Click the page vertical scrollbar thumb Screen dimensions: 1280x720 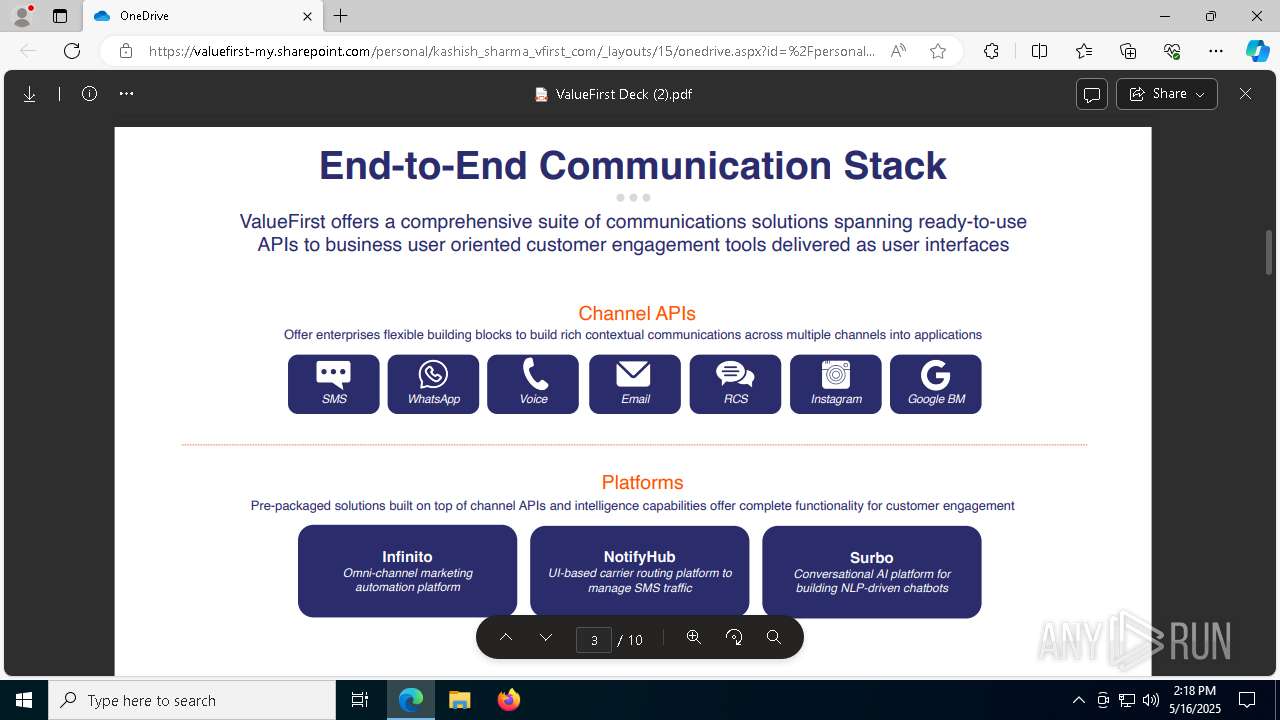(x=1269, y=252)
